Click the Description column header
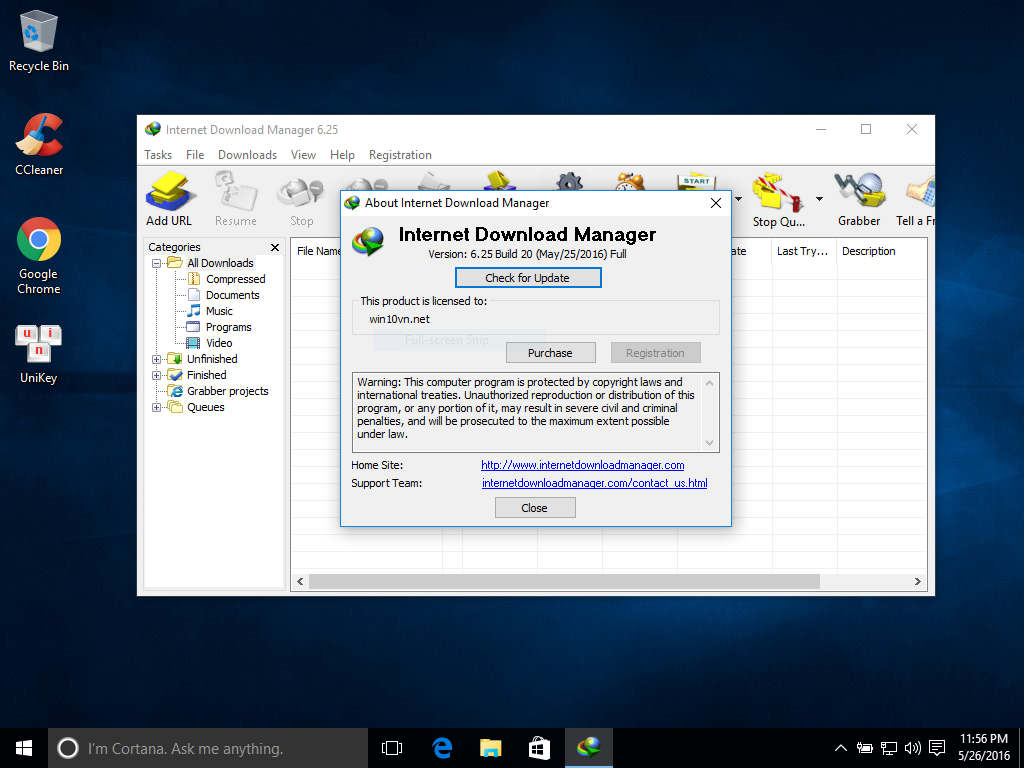The height and width of the screenshot is (768, 1024). [882, 251]
